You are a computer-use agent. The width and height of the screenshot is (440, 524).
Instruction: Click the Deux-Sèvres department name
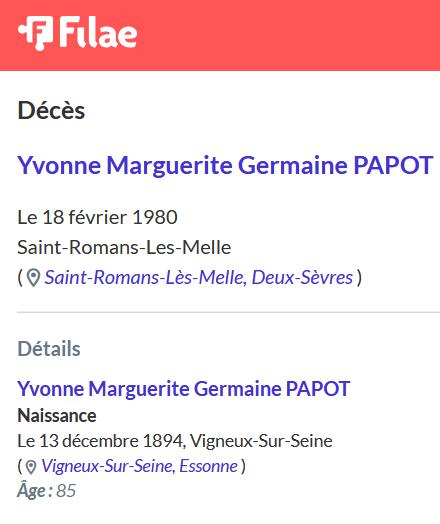tap(302, 277)
